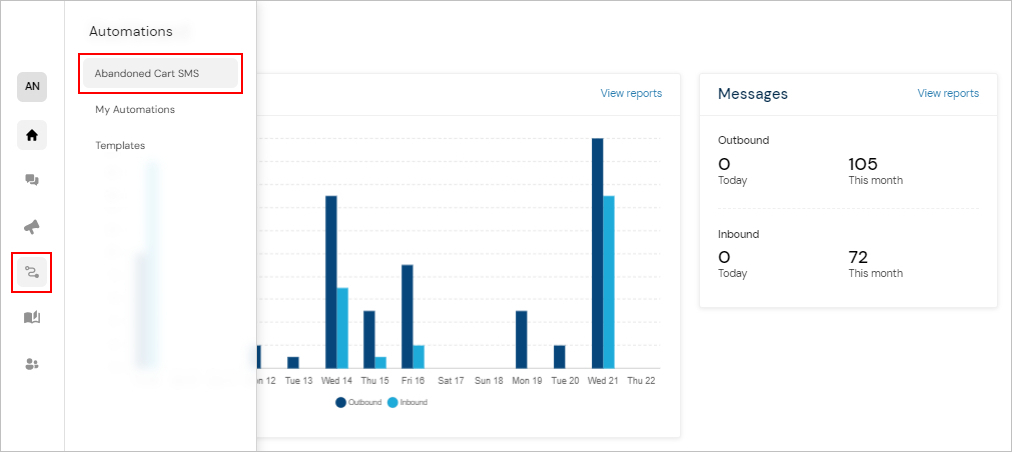The image size is (1012, 452).
Task: Open the contacts people icon
Action: (32, 364)
